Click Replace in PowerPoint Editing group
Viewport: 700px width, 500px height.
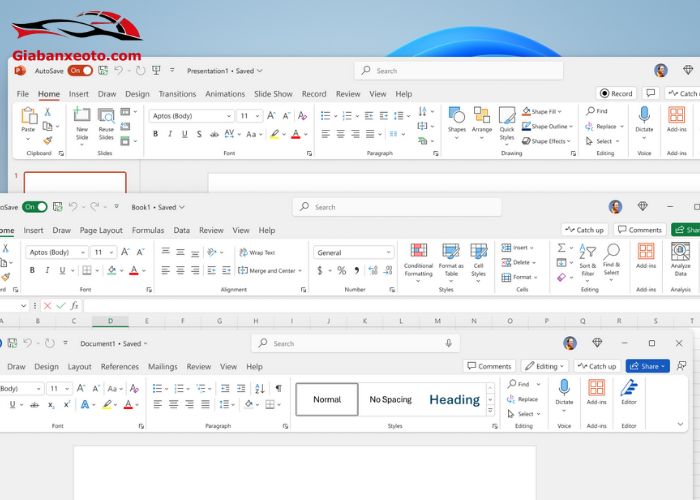602,126
